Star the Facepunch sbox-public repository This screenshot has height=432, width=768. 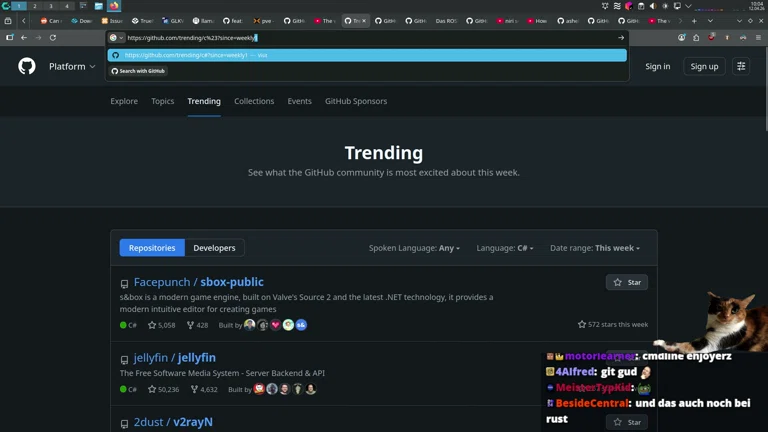coord(627,282)
